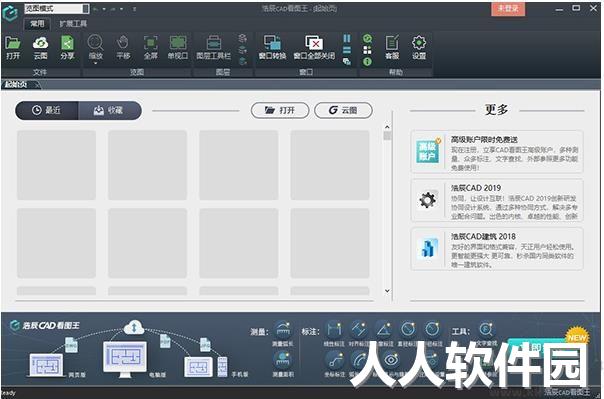This screenshot has width=604, height=399.
Task: Click the 打开 button on the start page
Action: [x=280, y=111]
